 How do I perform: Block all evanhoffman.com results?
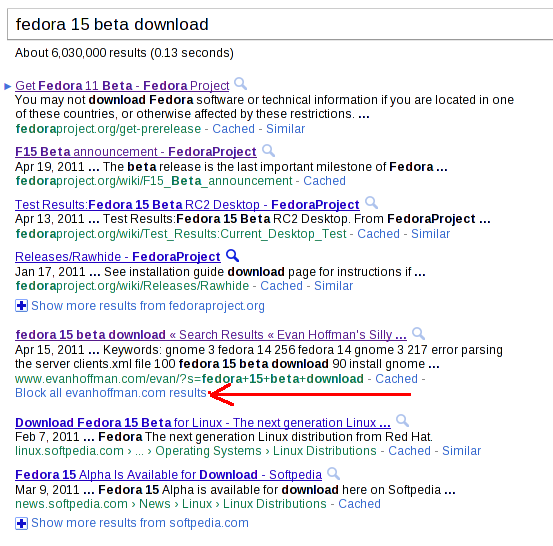[x=111, y=393]
